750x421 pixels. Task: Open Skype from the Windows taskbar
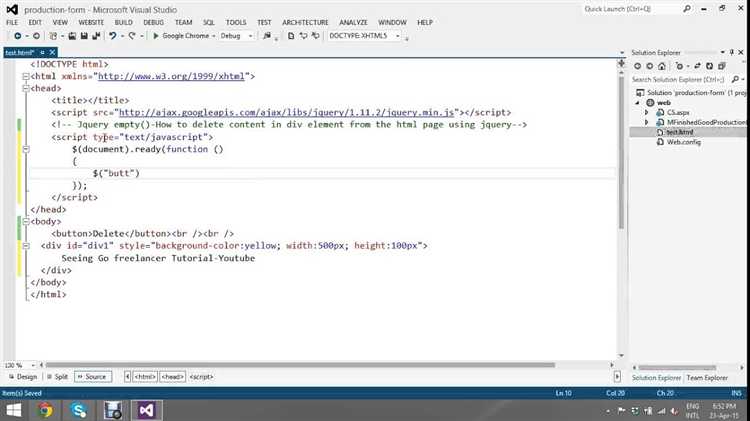(x=78, y=409)
